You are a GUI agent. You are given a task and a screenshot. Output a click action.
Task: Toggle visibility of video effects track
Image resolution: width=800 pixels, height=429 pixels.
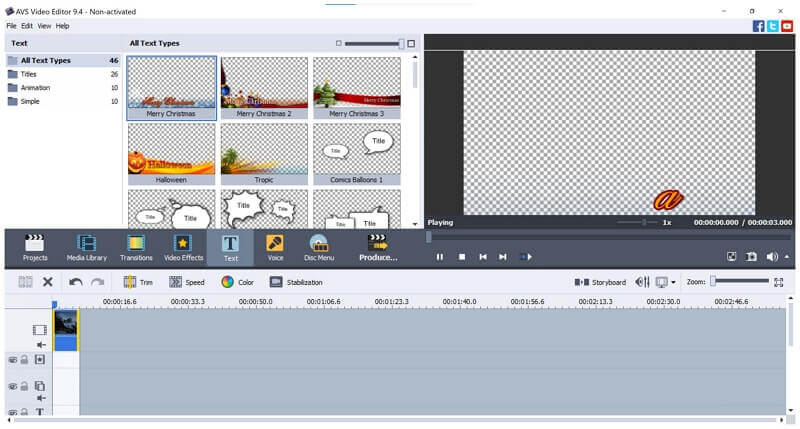click(13, 360)
